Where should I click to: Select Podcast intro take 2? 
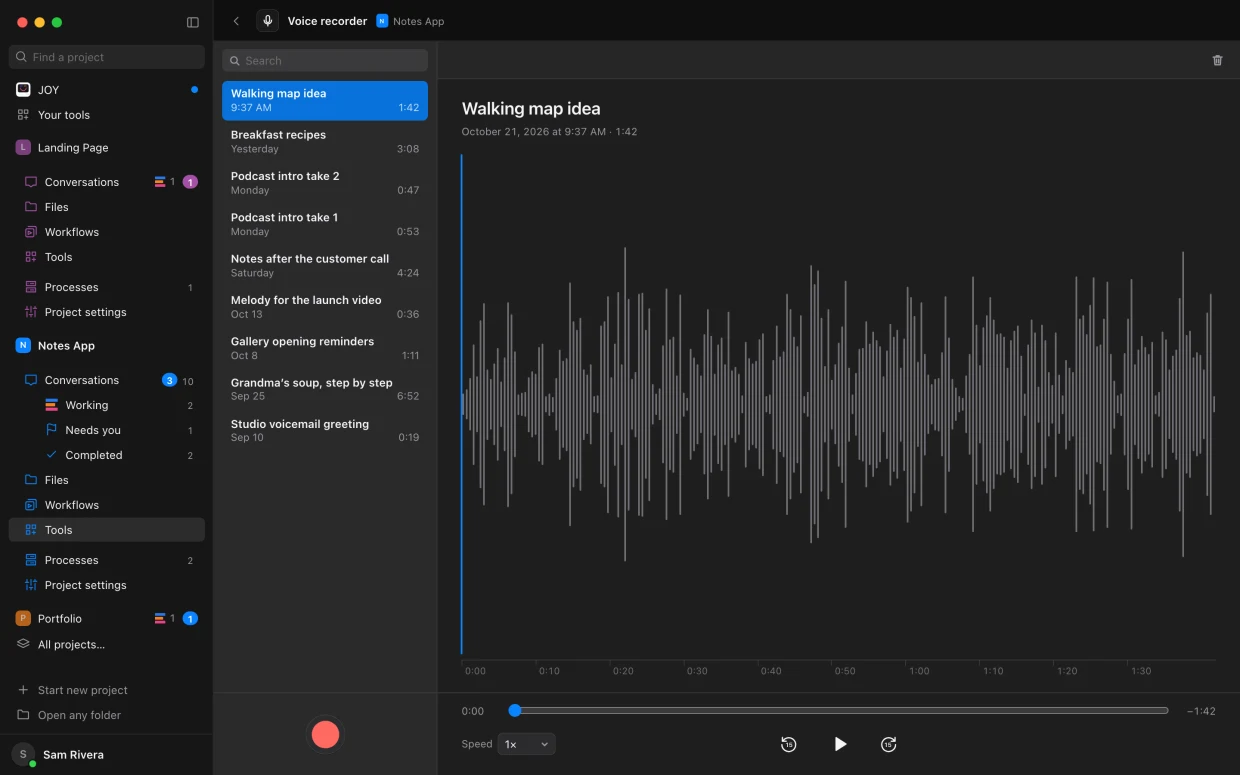(325, 183)
